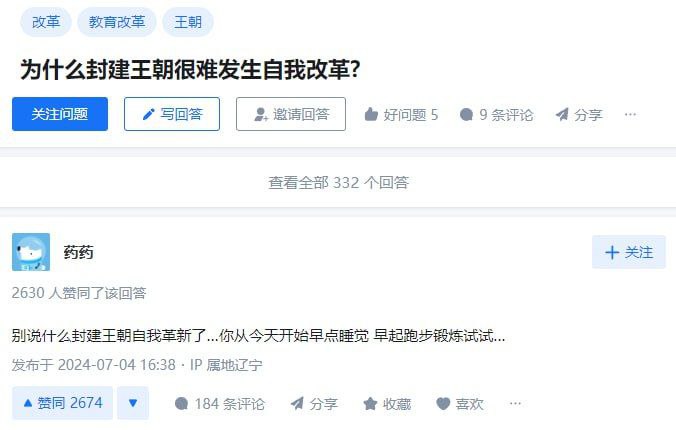676x430 pixels.
Task: Open the question's more options ellipsis
Action: [x=630, y=114]
